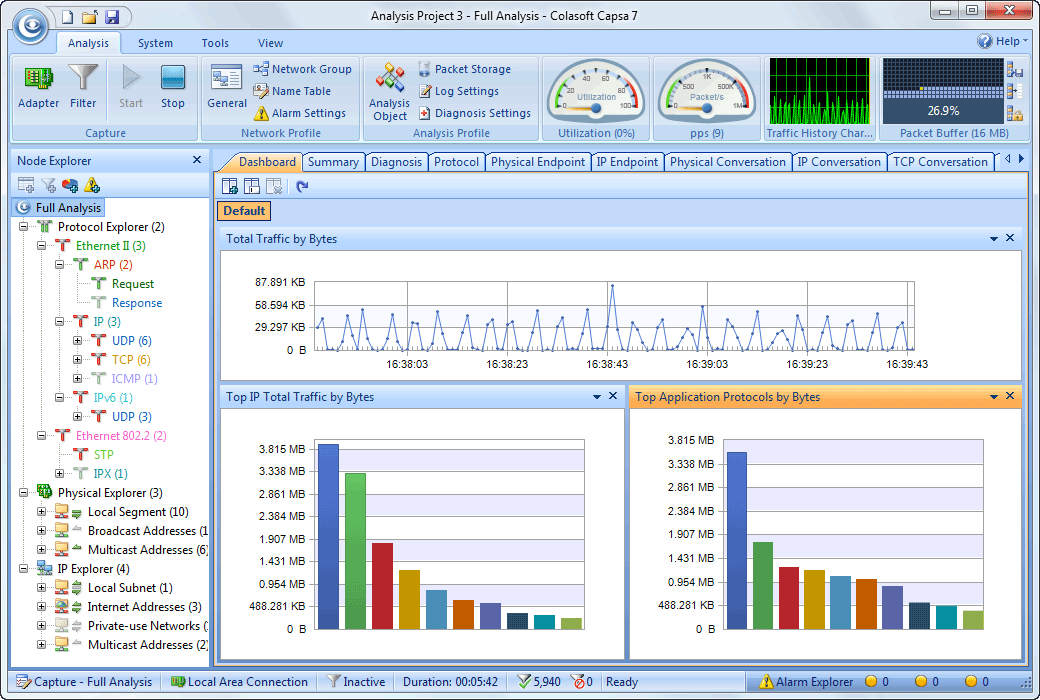Viewport: 1040px width, 700px height.
Task: Click the alarm icon in Node Explorer toolbar
Action: coord(92,186)
